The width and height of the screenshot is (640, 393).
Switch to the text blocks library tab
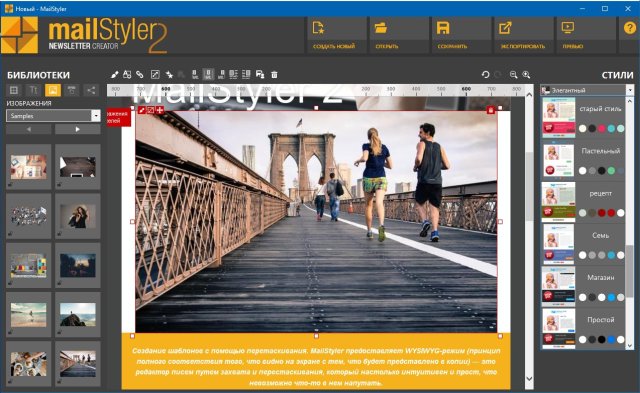pyautogui.click(x=33, y=90)
